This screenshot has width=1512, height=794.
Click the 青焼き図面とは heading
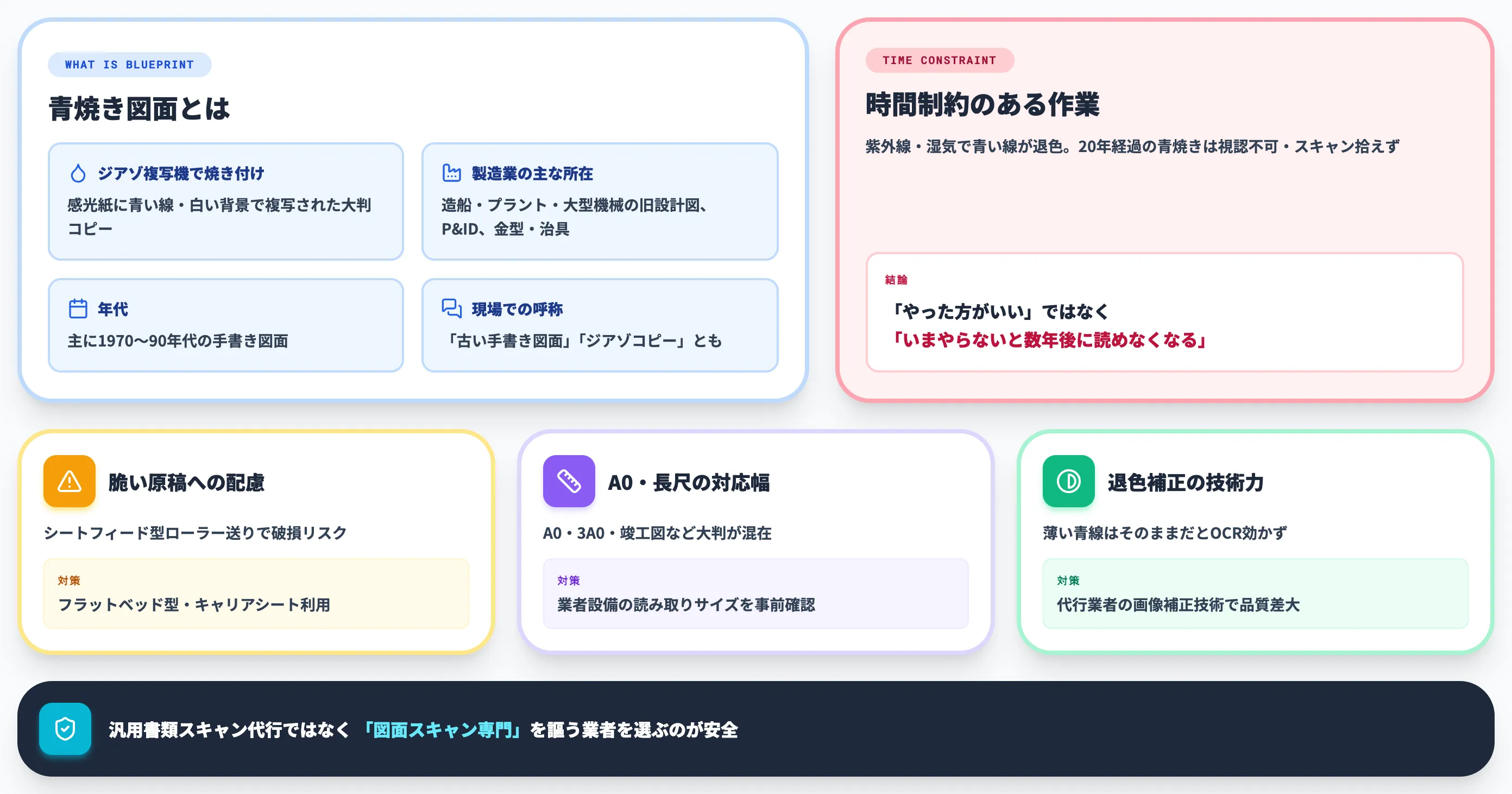tap(139, 109)
